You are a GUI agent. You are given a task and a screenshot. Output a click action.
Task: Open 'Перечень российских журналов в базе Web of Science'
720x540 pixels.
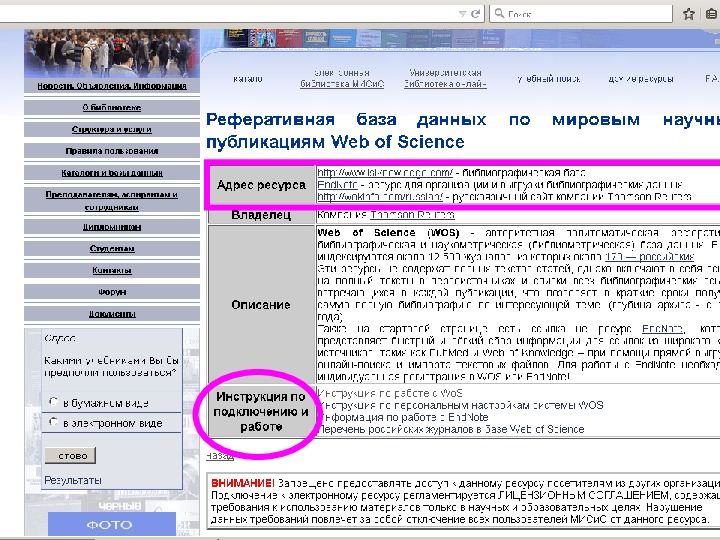450,429
